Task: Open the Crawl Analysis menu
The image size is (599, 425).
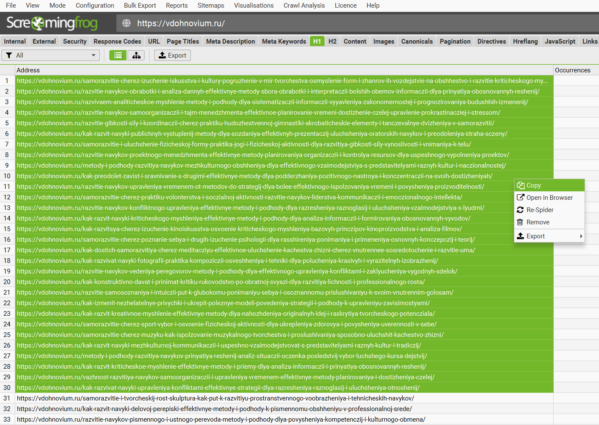Action: pos(304,5)
